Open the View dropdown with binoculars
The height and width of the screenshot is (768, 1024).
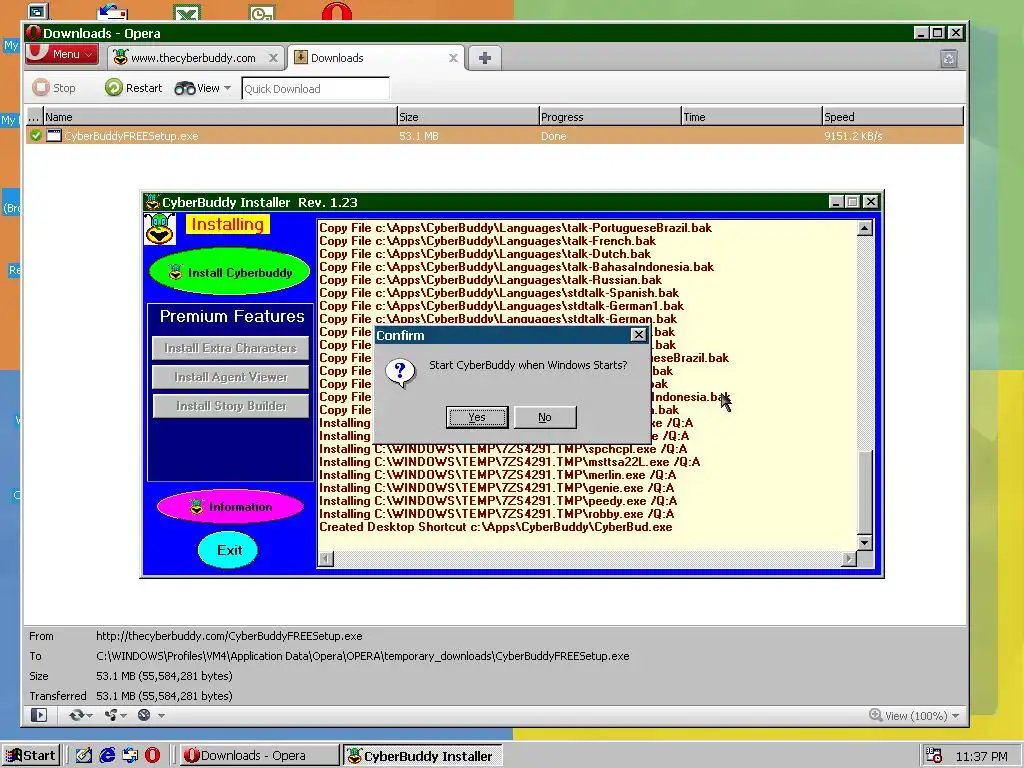(x=202, y=88)
